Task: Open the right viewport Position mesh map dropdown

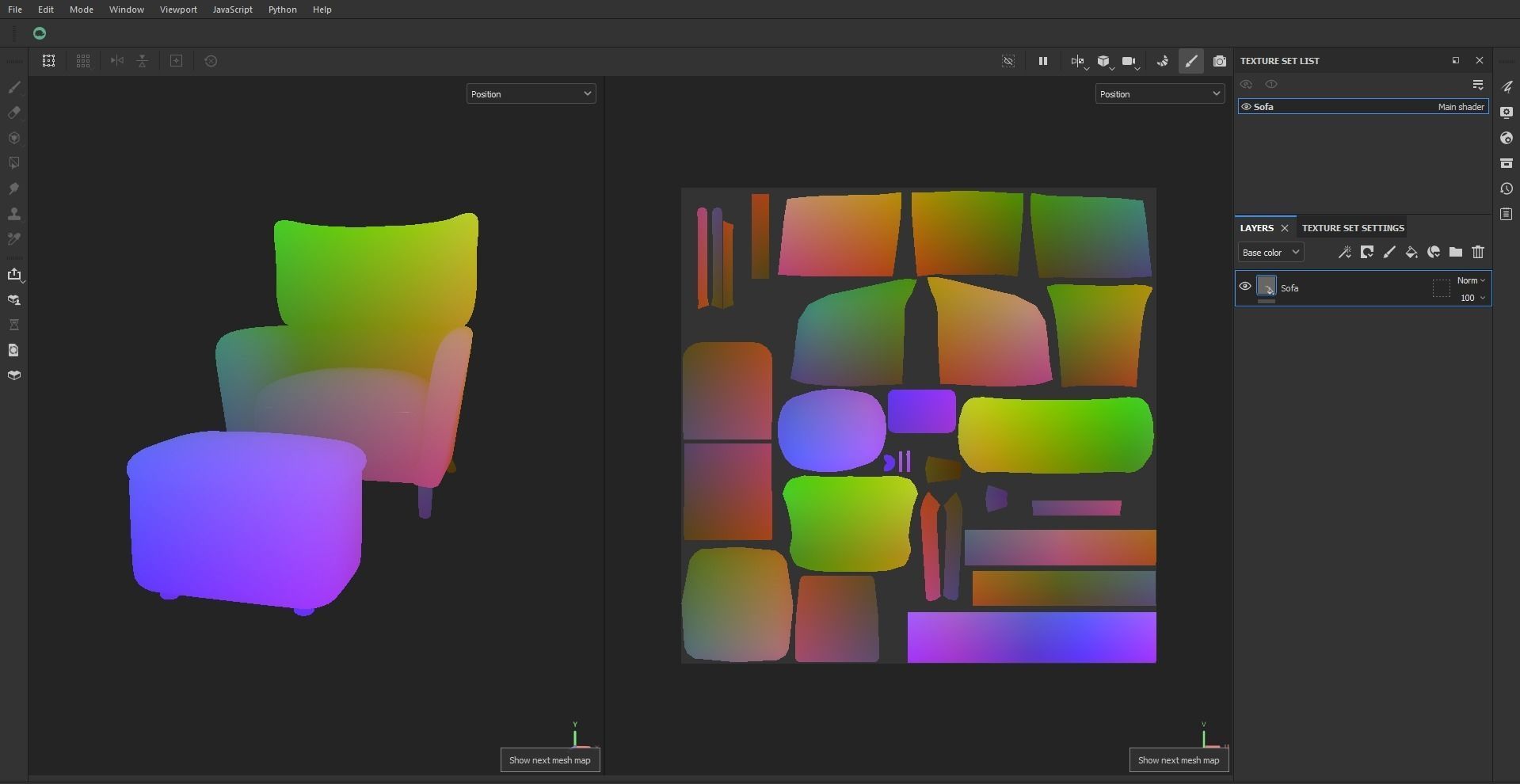Action: click(1160, 94)
